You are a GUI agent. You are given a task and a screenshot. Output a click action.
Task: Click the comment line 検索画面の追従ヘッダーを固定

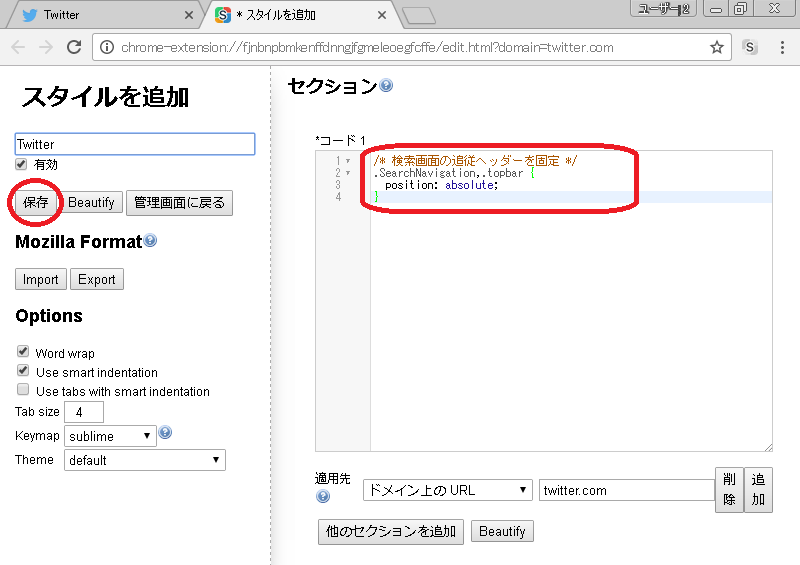(x=475, y=161)
